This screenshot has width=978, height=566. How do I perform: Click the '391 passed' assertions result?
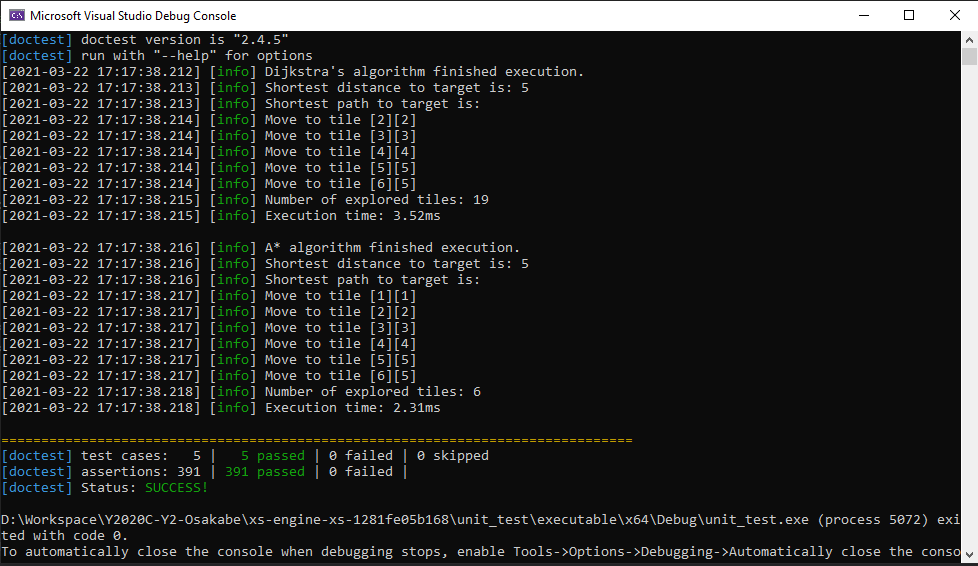(x=264, y=472)
